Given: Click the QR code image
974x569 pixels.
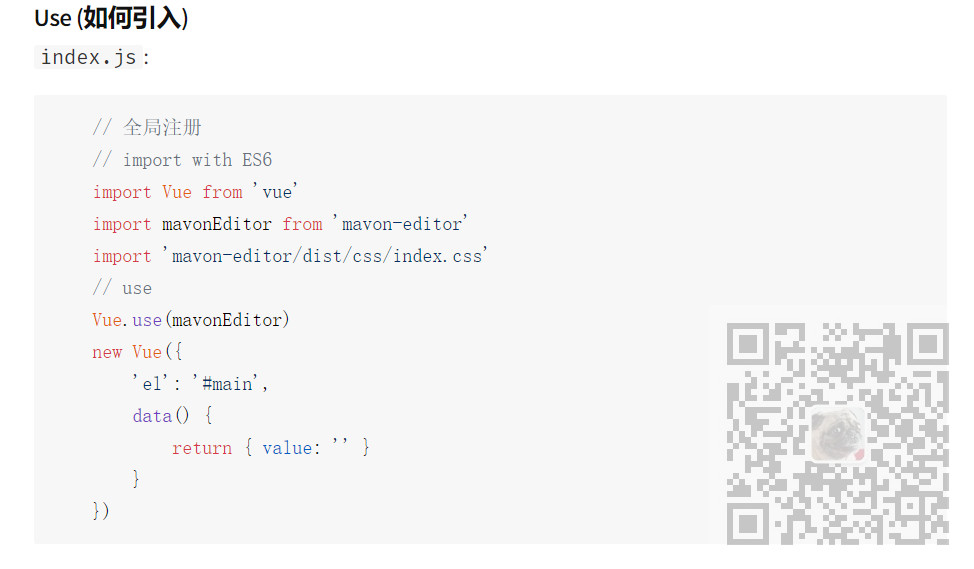Looking at the screenshot, I should click(836, 434).
